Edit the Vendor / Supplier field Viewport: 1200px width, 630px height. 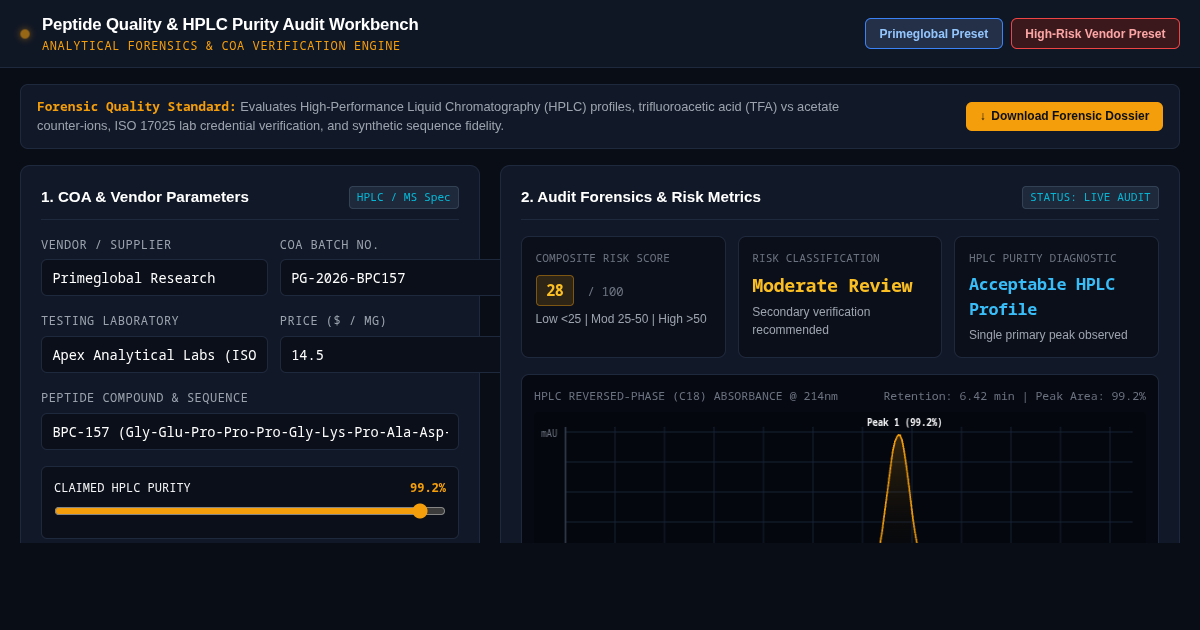pyautogui.click(x=154, y=278)
